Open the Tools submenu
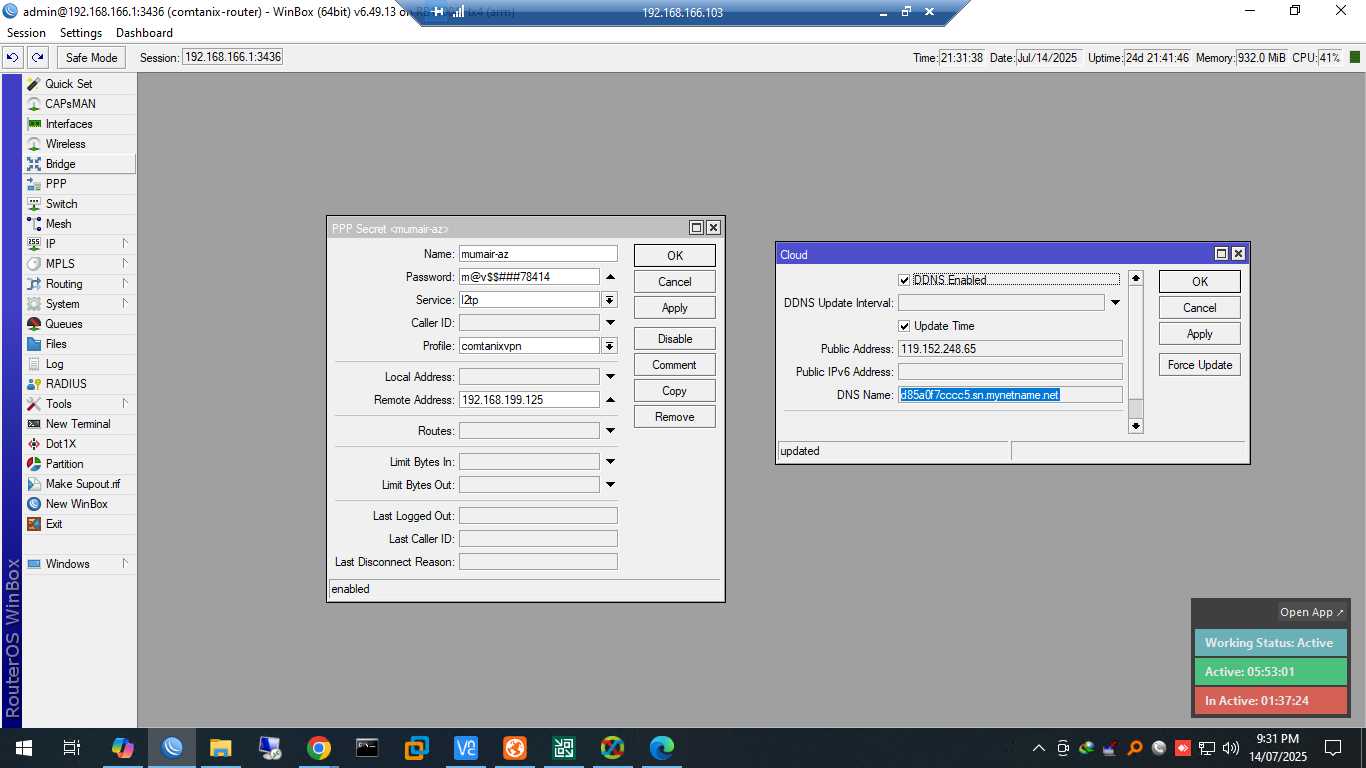The width and height of the screenshot is (1366, 768). (79, 404)
